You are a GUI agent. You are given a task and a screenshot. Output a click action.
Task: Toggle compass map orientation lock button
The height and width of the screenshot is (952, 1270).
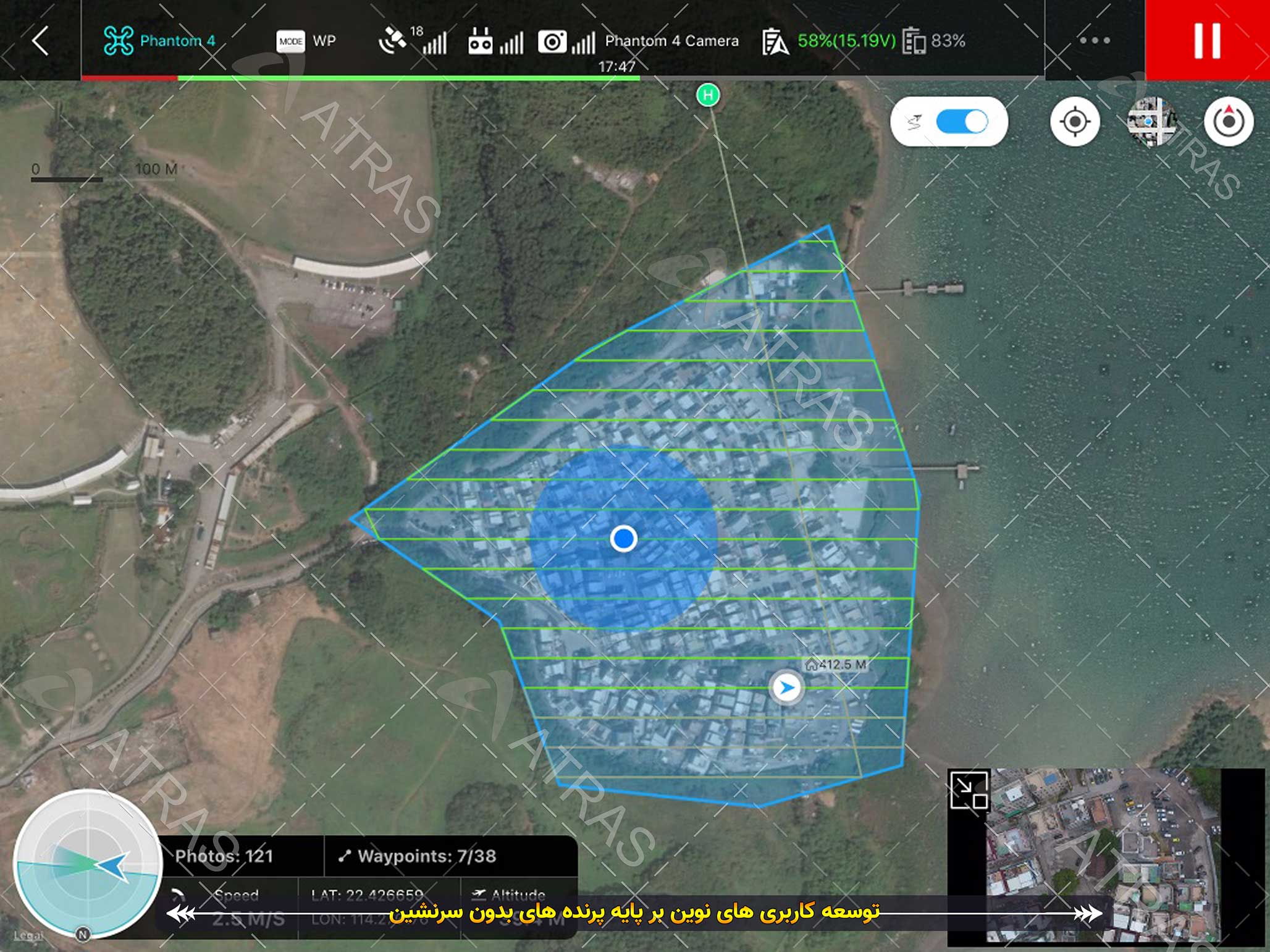tap(1228, 122)
